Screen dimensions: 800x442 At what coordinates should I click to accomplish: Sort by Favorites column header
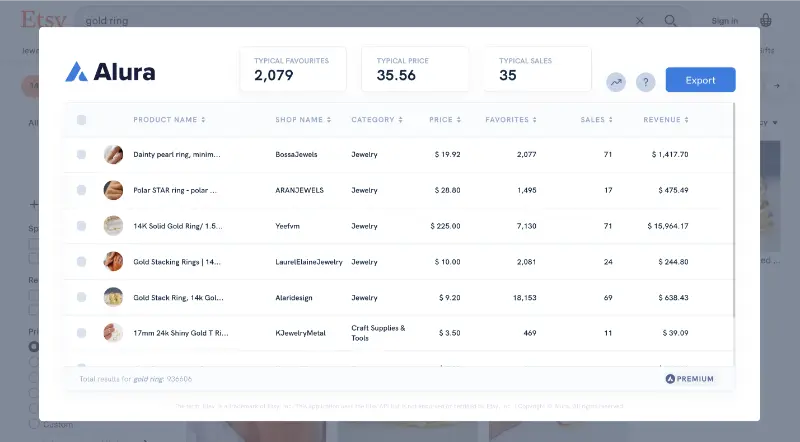[x=510, y=120]
